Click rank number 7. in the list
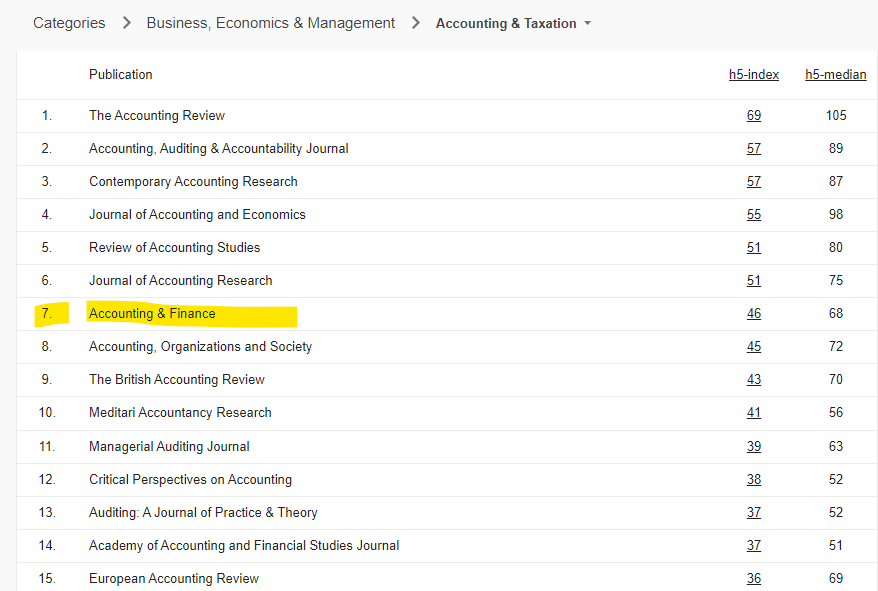 (47, 314)
